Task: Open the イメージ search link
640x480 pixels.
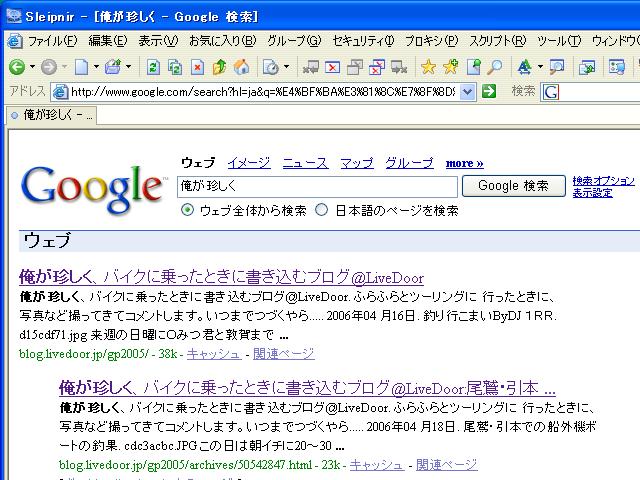Action: (249, 163)
